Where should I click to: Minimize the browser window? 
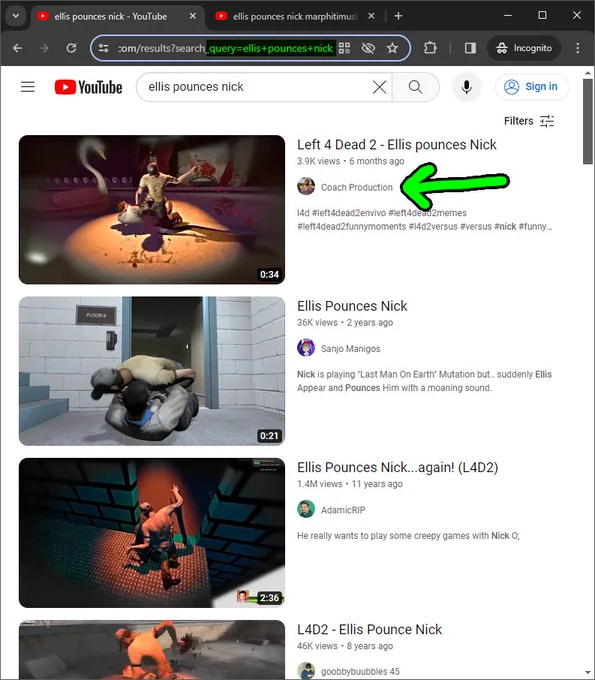click(508, 15)
